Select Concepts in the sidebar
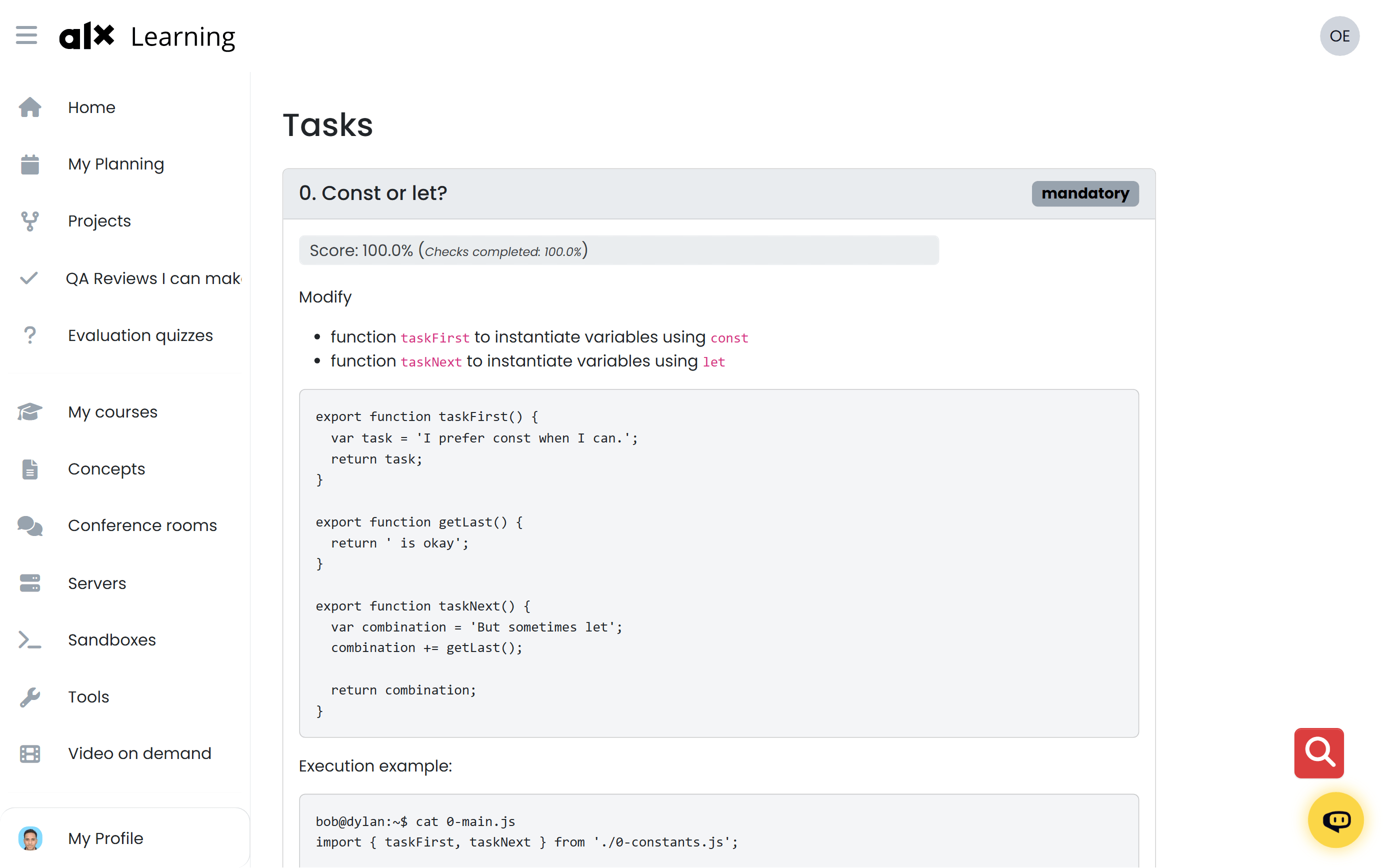This screenshot has width=1384, height=868. point(106,468)
